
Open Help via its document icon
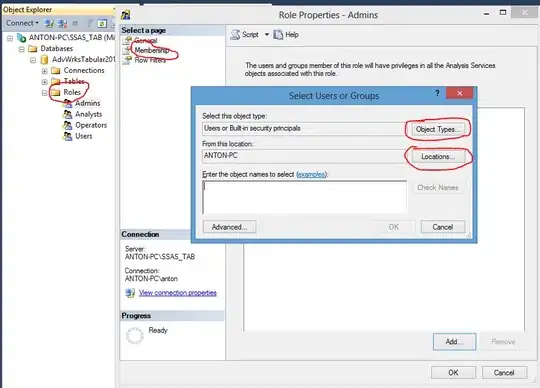tap(278, 35)
